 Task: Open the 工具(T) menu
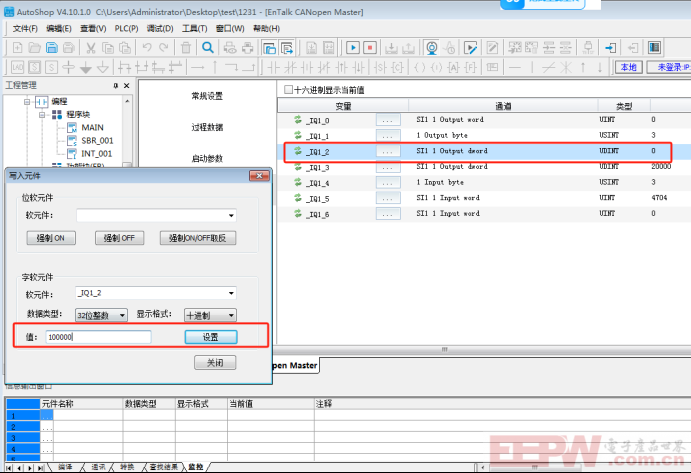tap(195, 29)
